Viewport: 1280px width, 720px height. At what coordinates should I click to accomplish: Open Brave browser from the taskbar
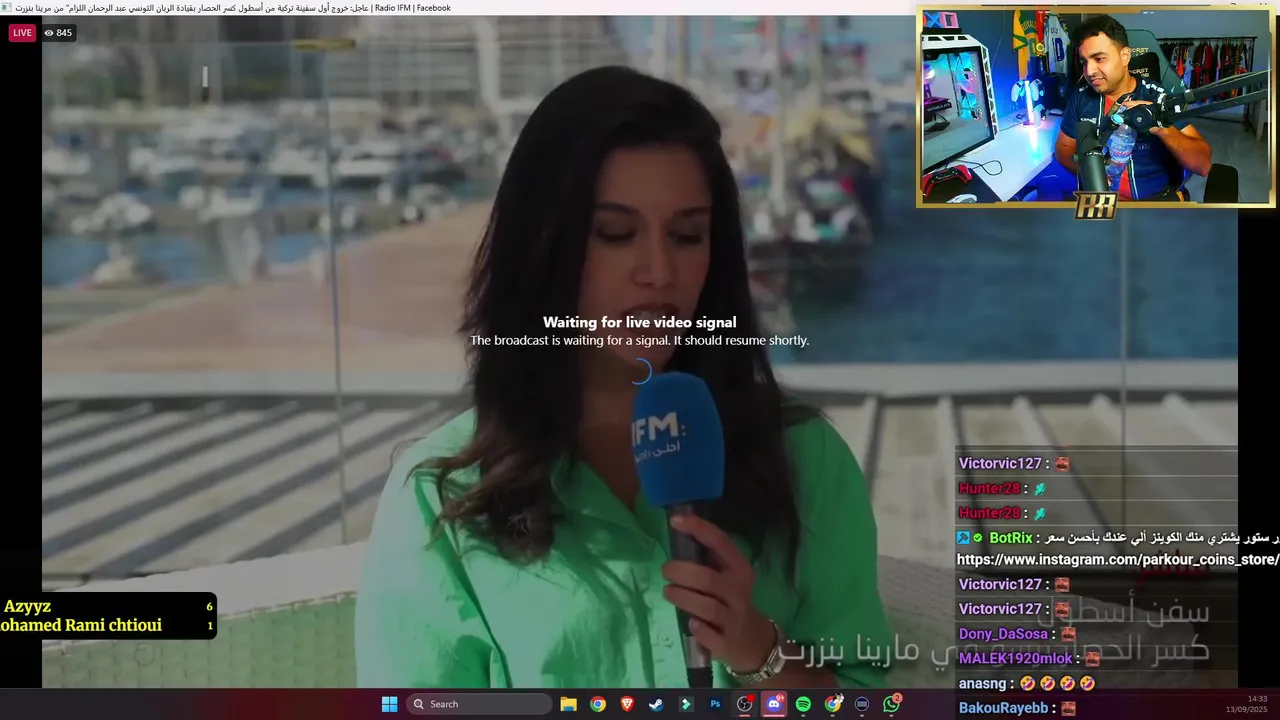[x=627, y=704]
